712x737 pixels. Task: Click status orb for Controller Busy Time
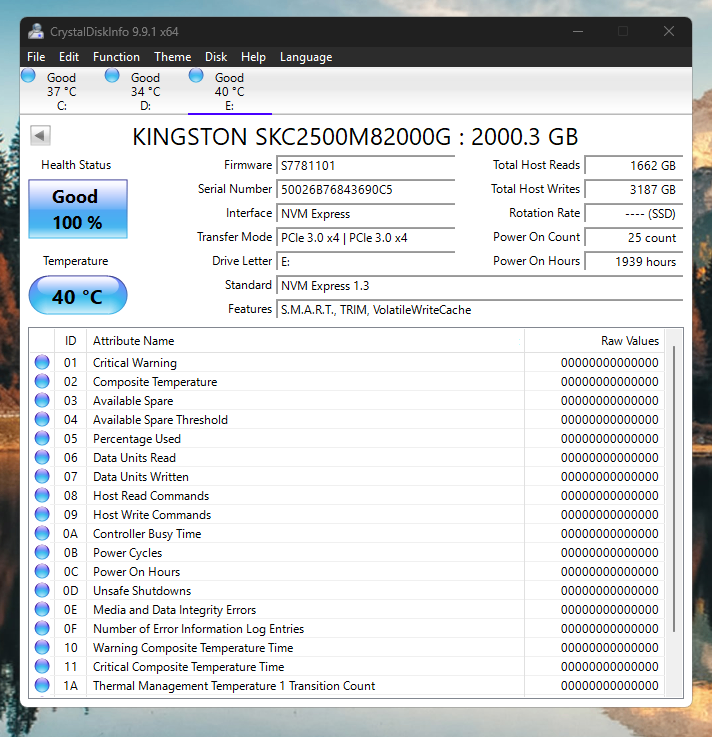click(42, 533)
